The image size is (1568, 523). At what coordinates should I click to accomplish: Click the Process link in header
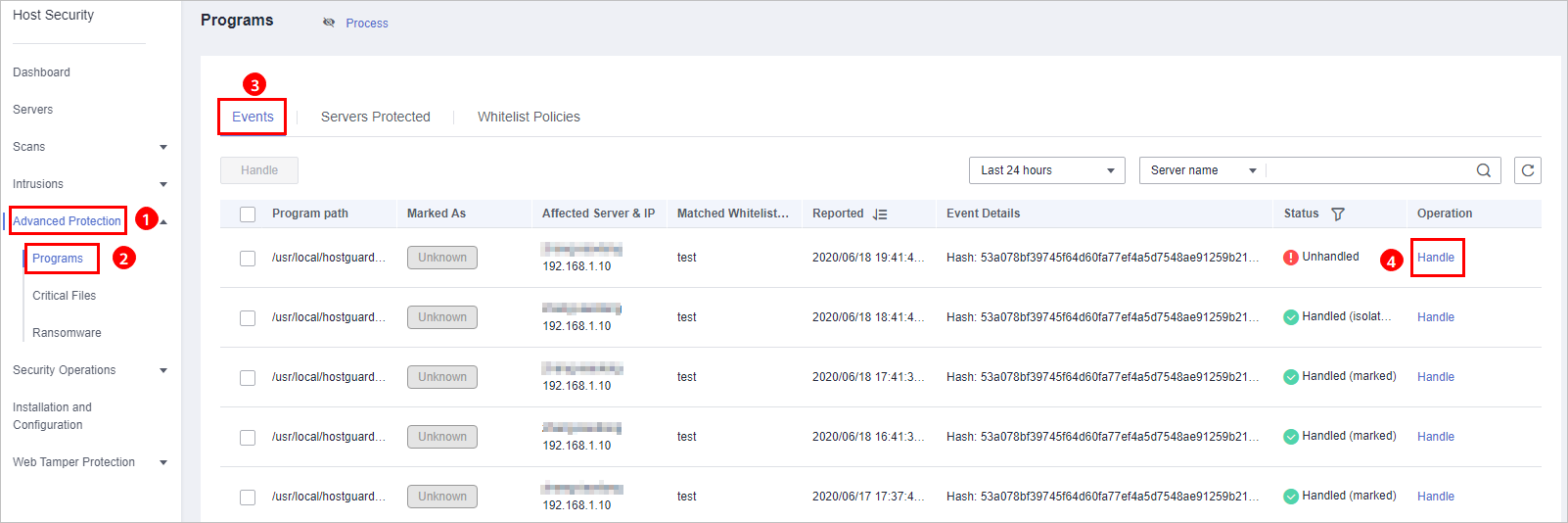click(367, 24)
